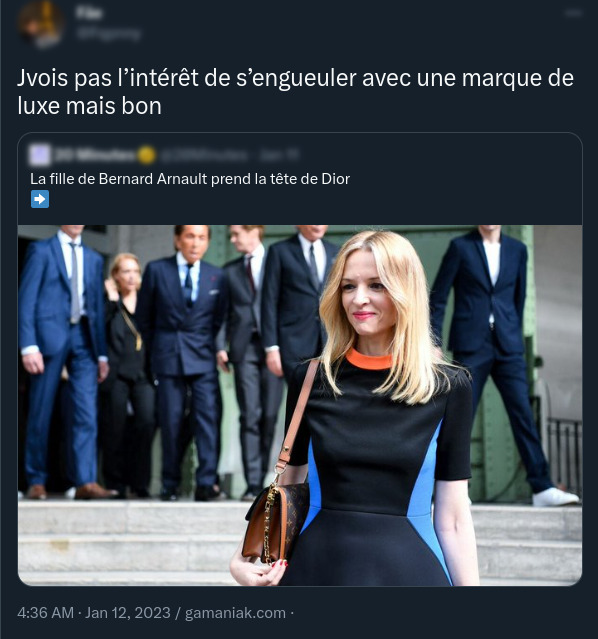The height and width of the screenshot is (639, 598).
Task: Open the quoted account's blurred @handle
Action: click(x=203, y=155)
